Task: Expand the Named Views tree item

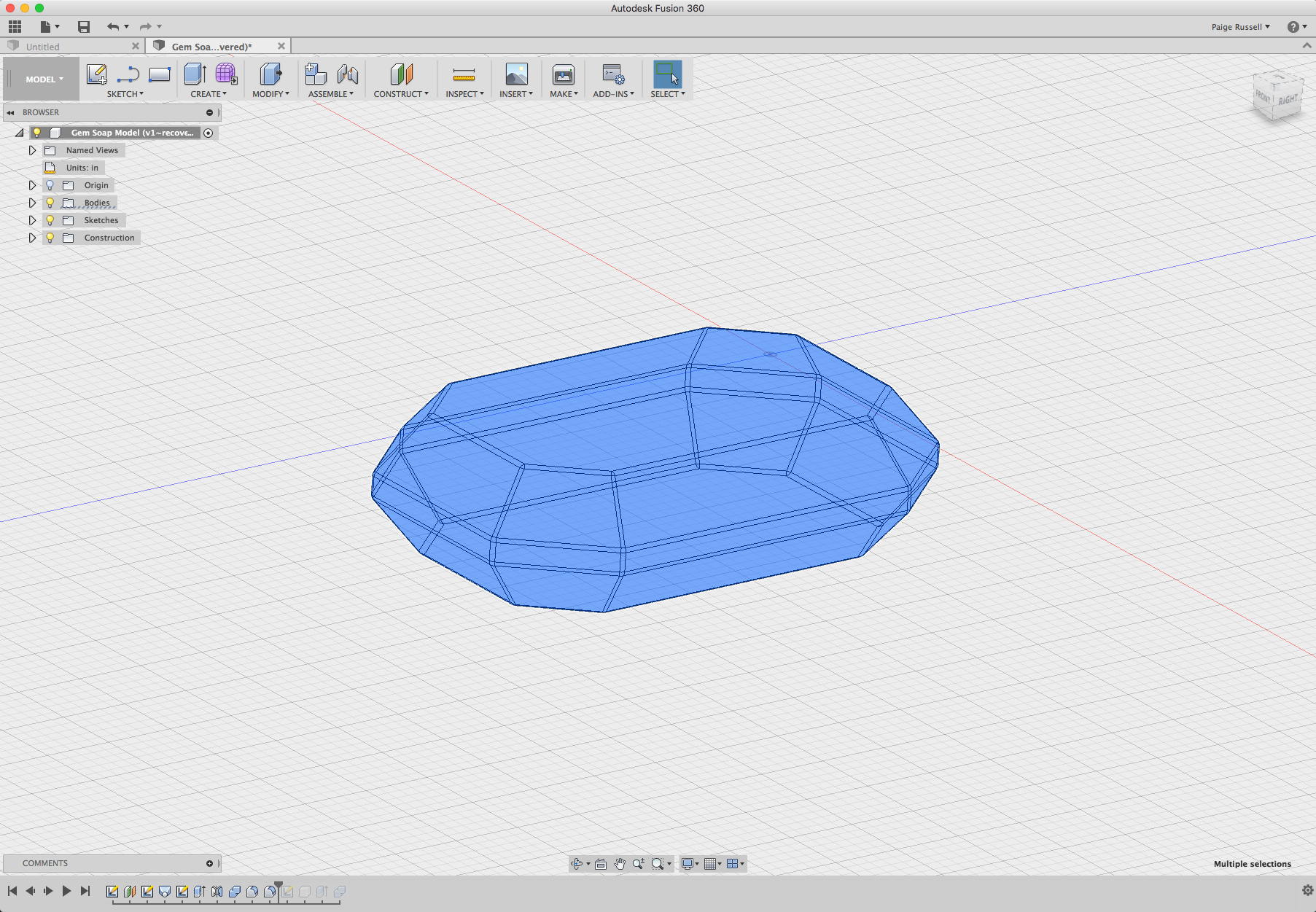Action: (x=32, y=149)
